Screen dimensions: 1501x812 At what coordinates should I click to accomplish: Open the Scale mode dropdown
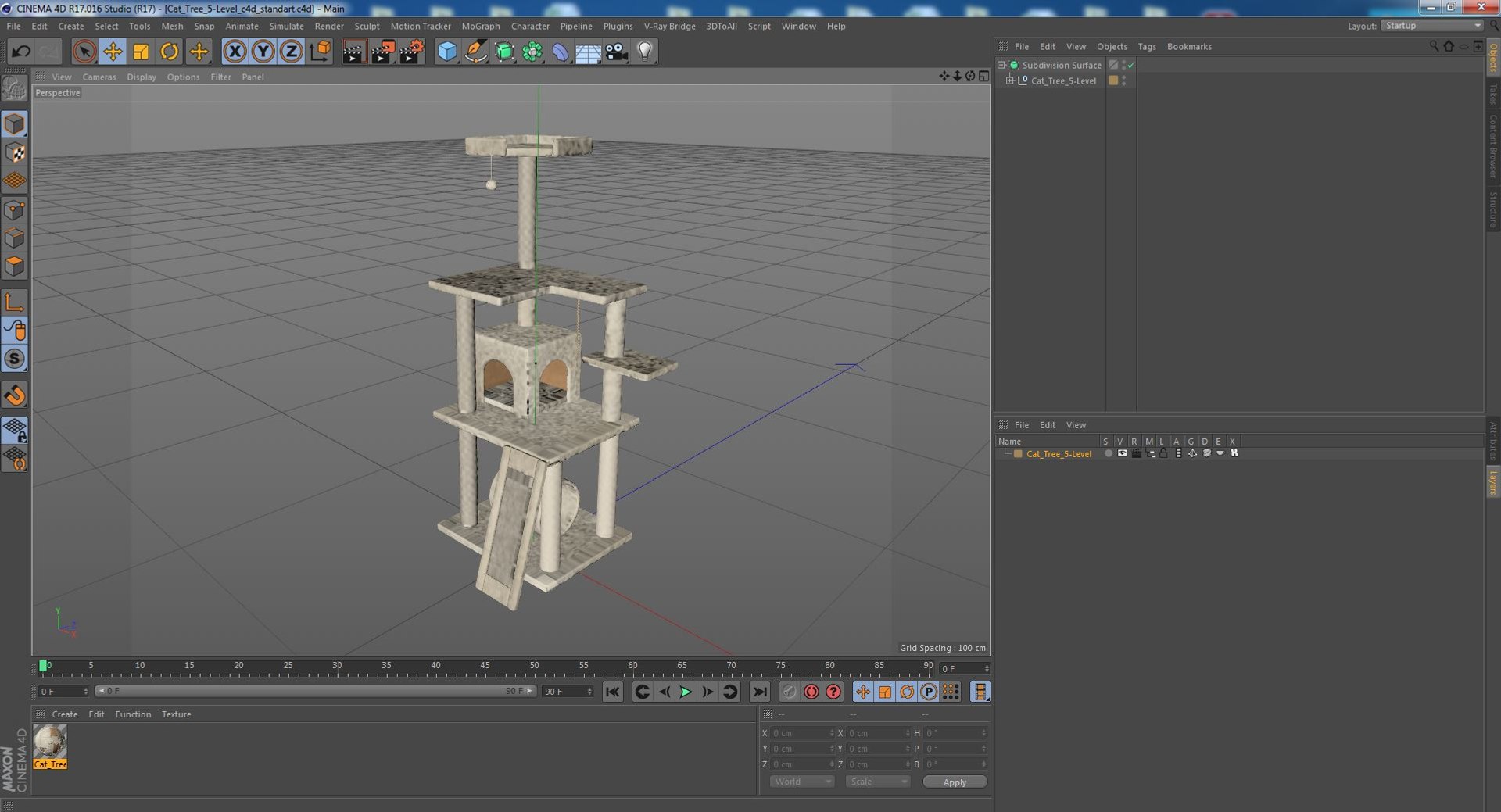pos(878,782)
